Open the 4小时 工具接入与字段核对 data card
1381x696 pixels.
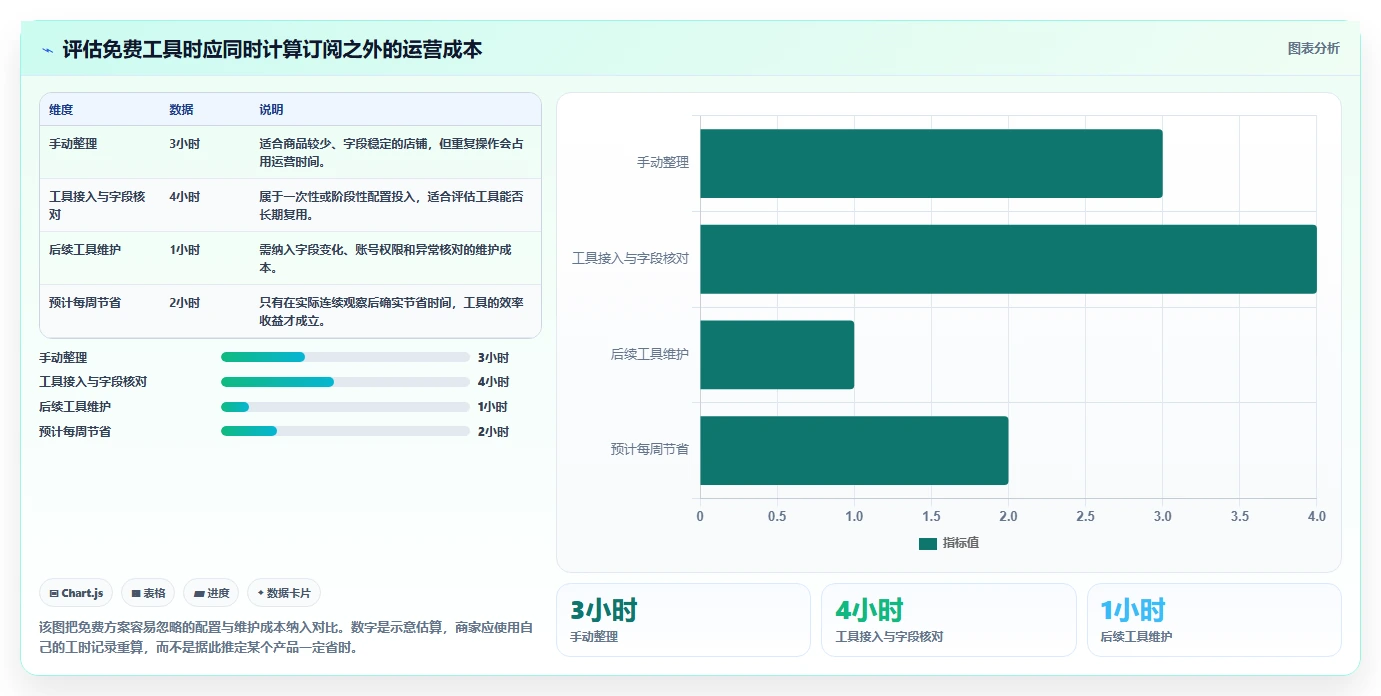click(x=948, y=620)
